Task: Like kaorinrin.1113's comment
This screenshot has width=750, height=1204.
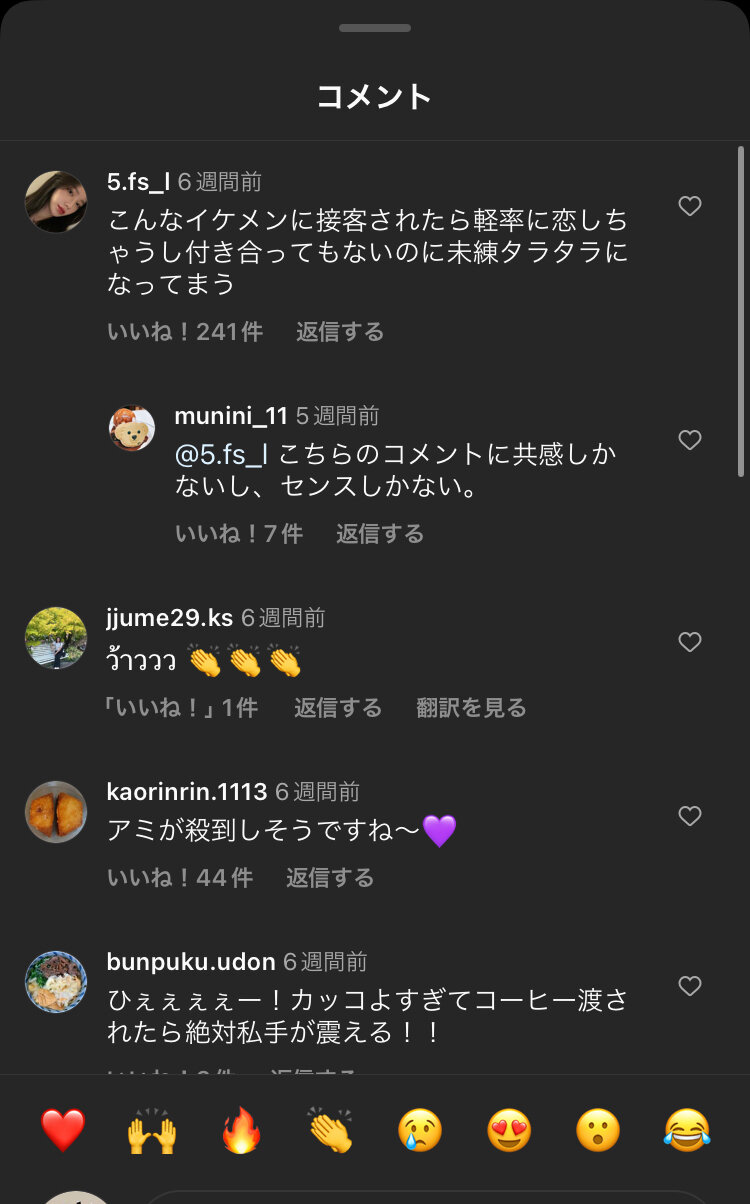Action: coord(690,816)
